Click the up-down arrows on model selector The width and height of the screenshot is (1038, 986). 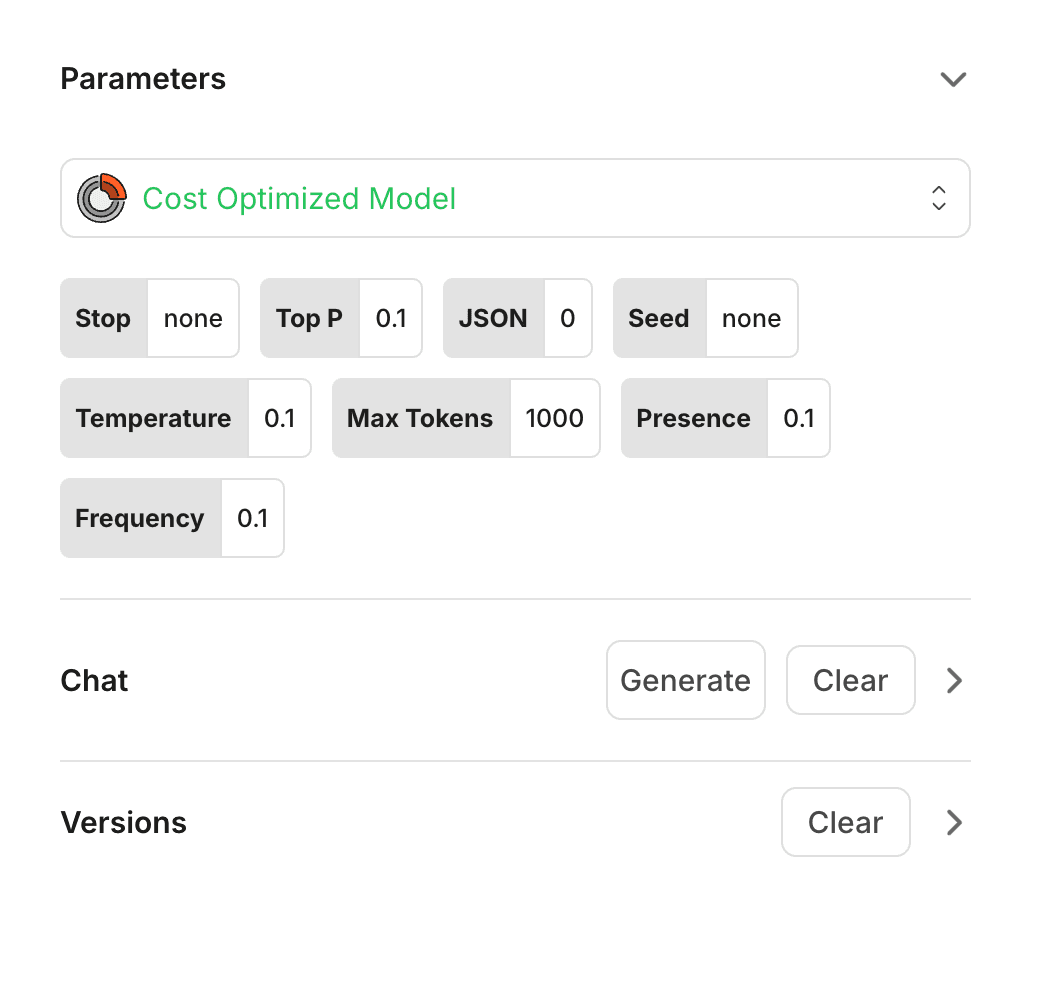(x=938, y=198)
